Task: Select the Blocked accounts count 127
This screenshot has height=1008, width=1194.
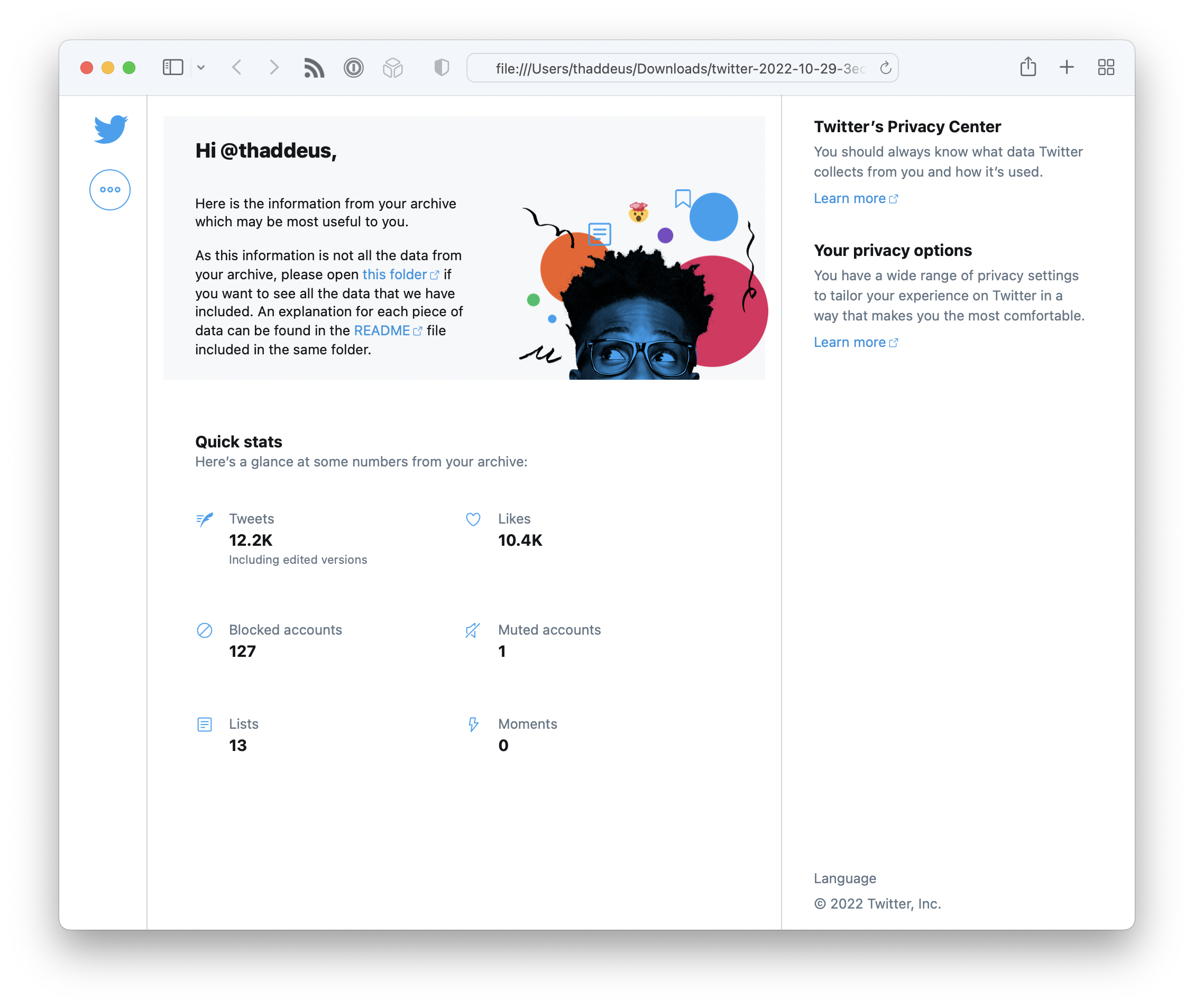Action: tap(242, 652)
